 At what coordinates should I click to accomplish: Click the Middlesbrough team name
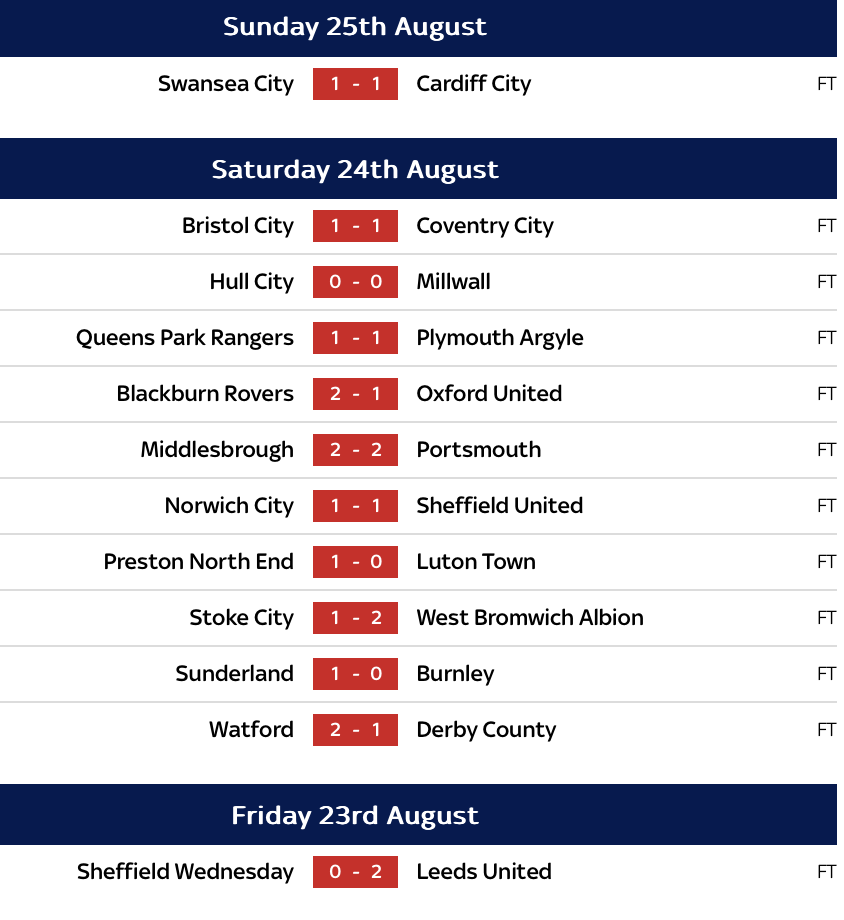click(217, 450)
